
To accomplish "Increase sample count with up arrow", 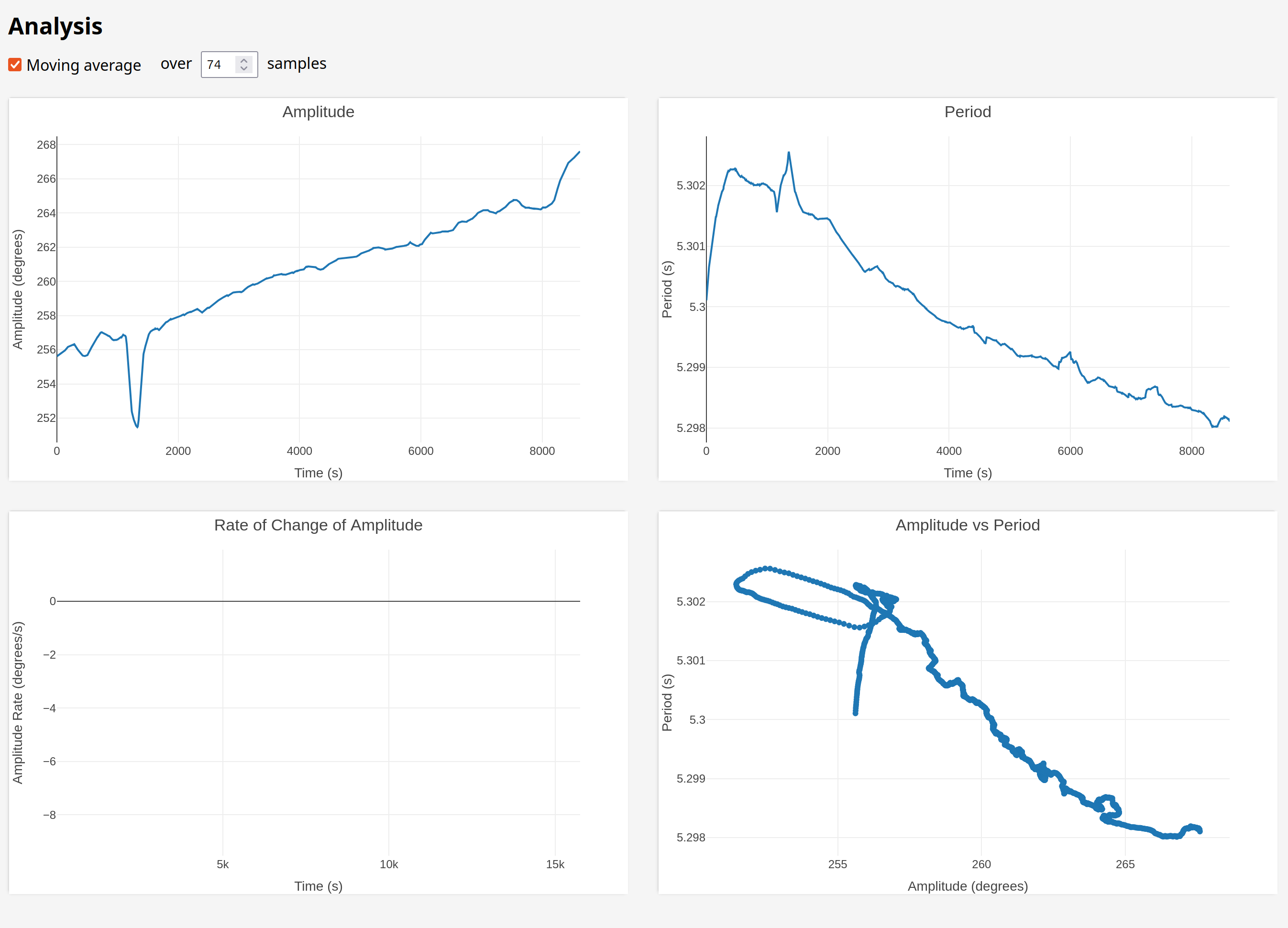I will pos(243,60).
